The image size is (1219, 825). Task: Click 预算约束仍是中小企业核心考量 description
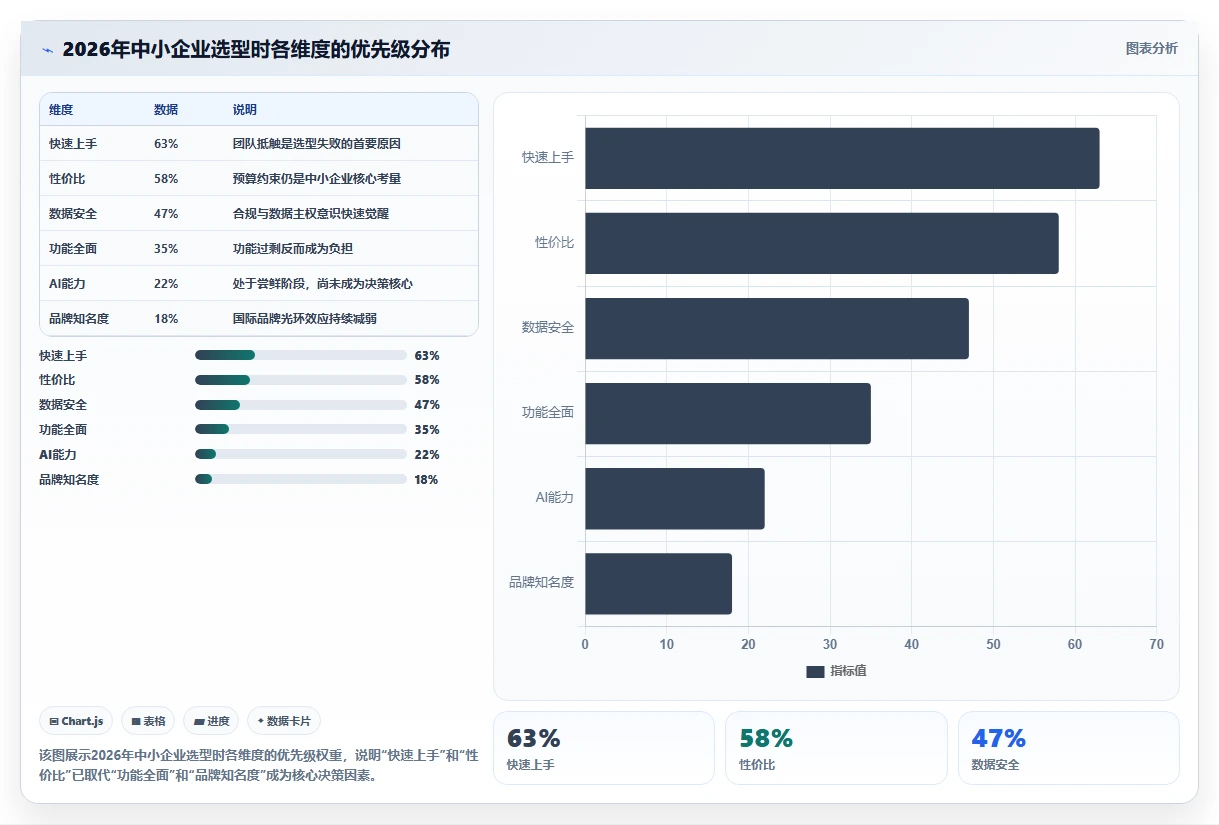(x=317, y=179)
